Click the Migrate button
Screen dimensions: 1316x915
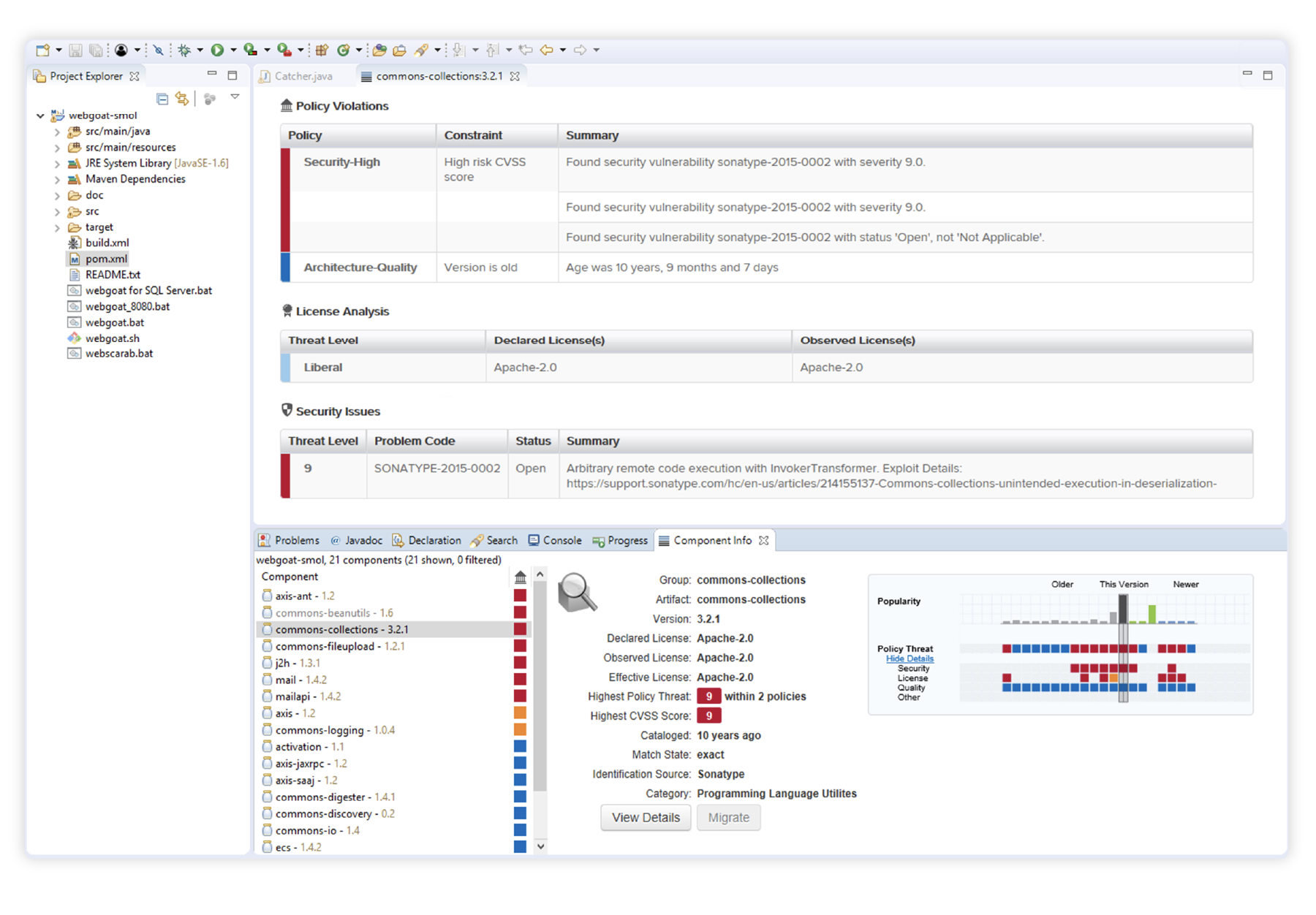pos(728,817)
